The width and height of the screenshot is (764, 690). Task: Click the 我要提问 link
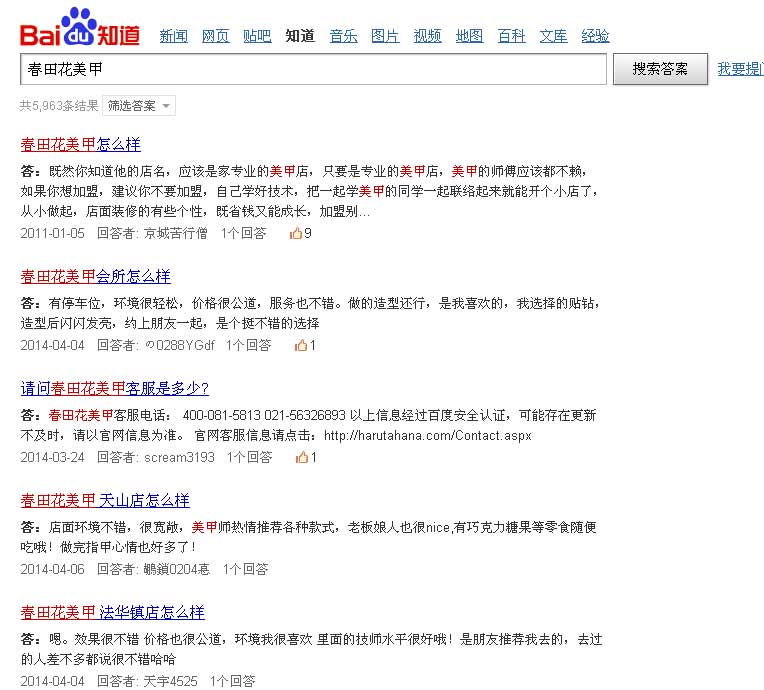[x=740, y=69]
